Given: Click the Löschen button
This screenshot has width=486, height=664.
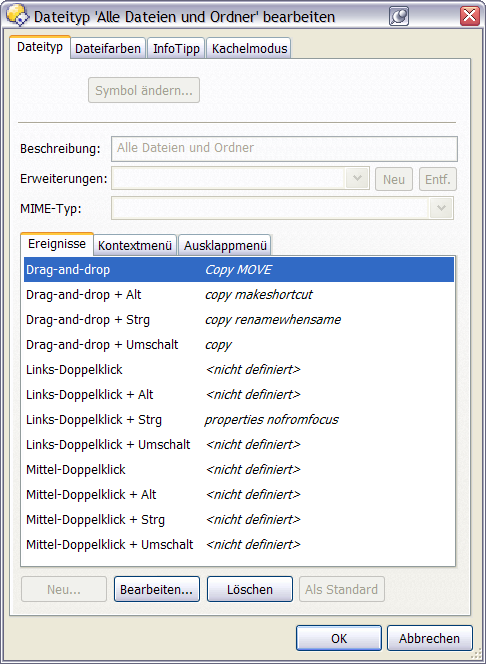Looking at the screenshot, I should coord(250,589).
